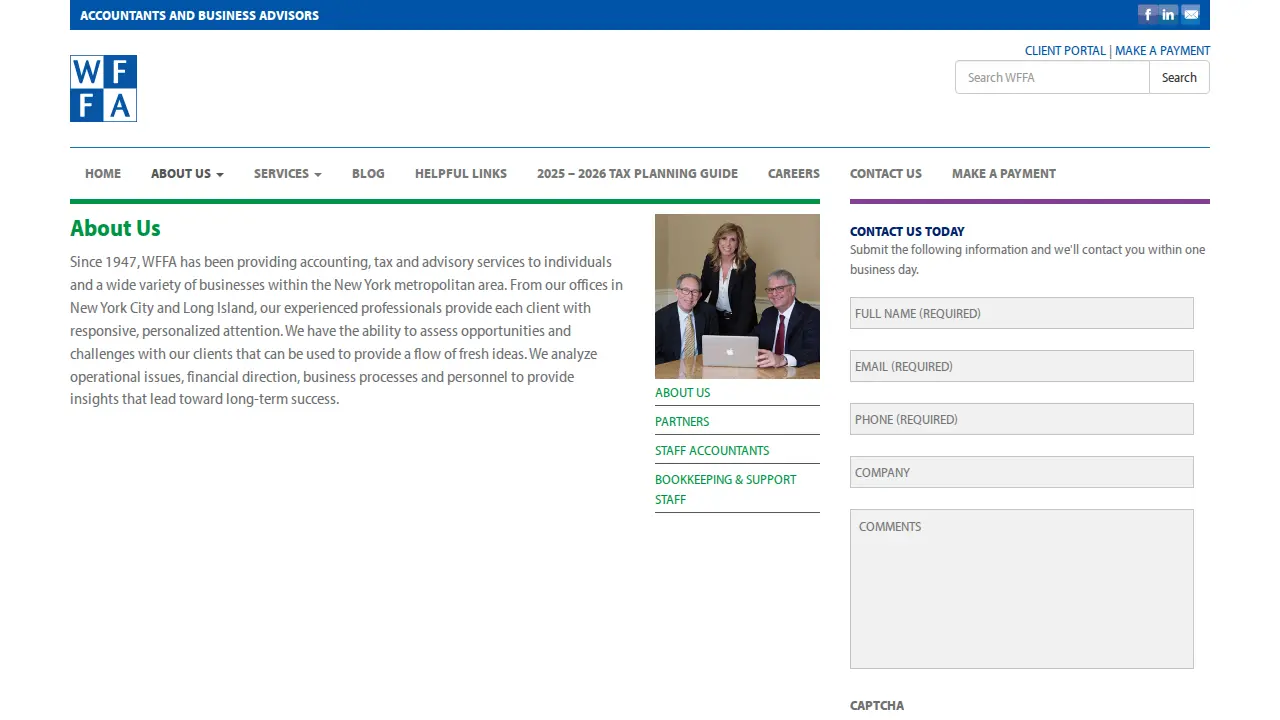1280x720 pixels.
Task: Click the Client Portal link
Action: coord(1065,51)
